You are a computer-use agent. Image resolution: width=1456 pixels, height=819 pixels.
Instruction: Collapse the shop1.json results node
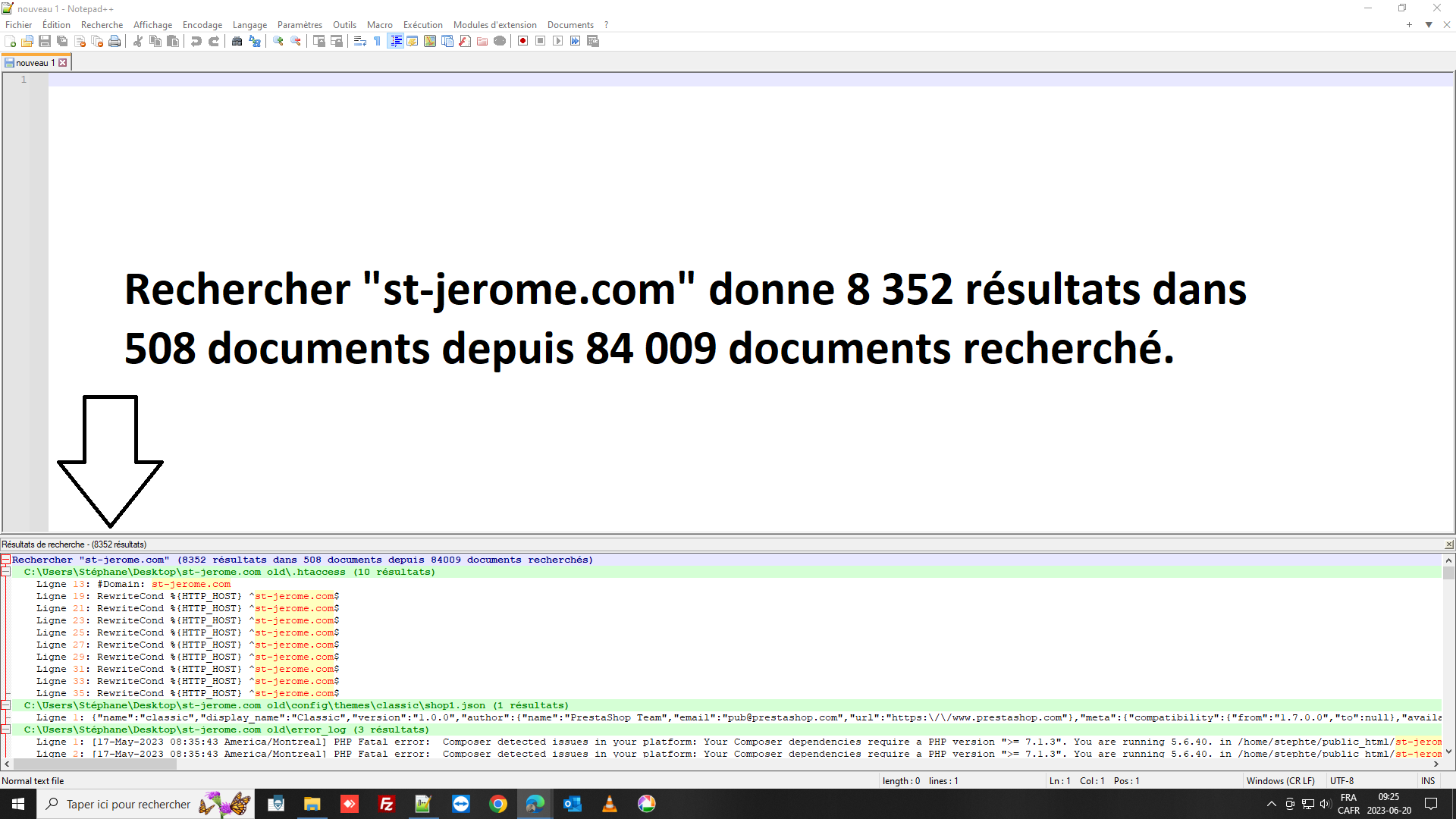pos(5,705)
